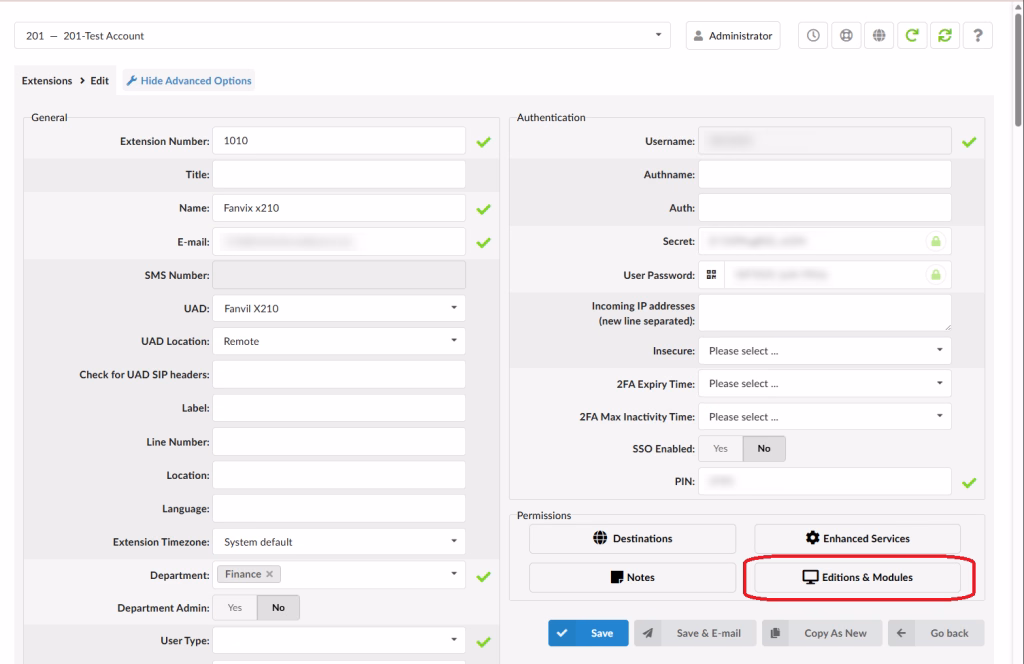
Task: Click the green checkmark next to Extension Number
Action: 483,142
